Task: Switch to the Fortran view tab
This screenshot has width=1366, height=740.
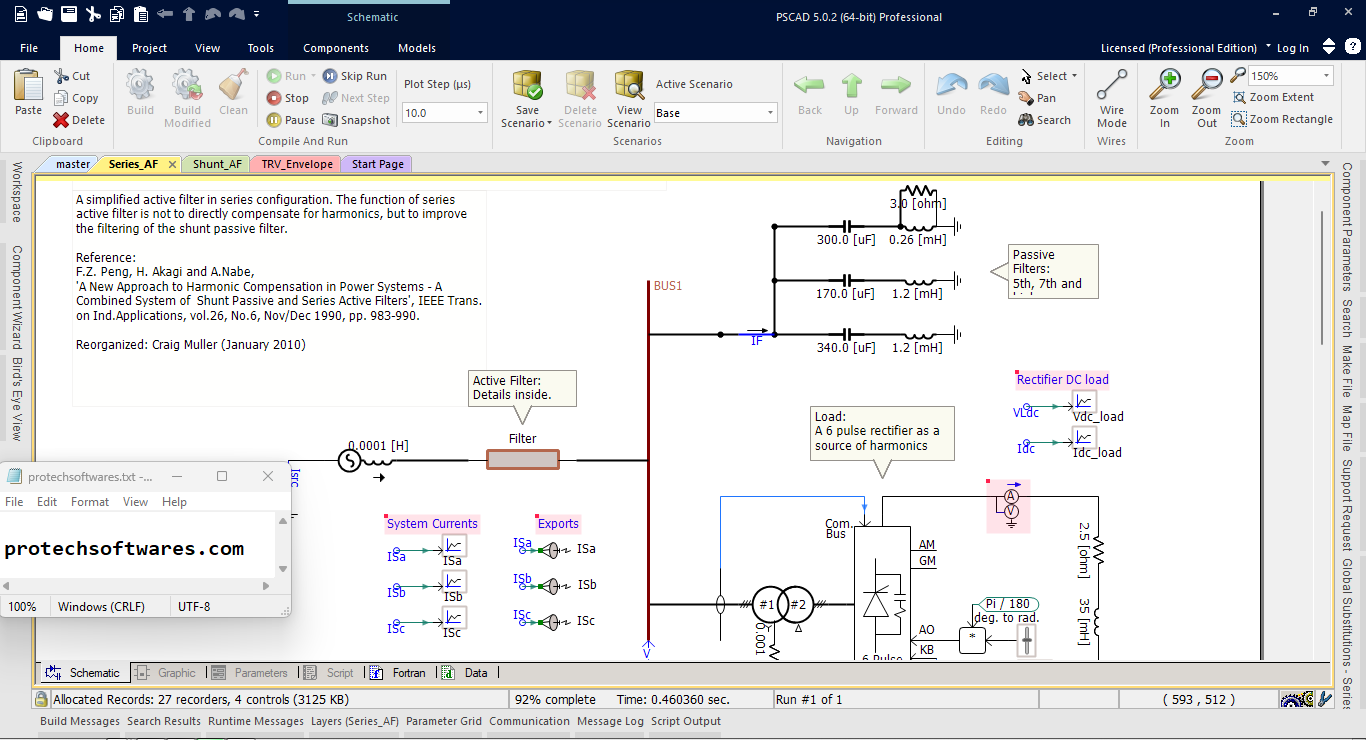Action: click(x=398, y=673)
